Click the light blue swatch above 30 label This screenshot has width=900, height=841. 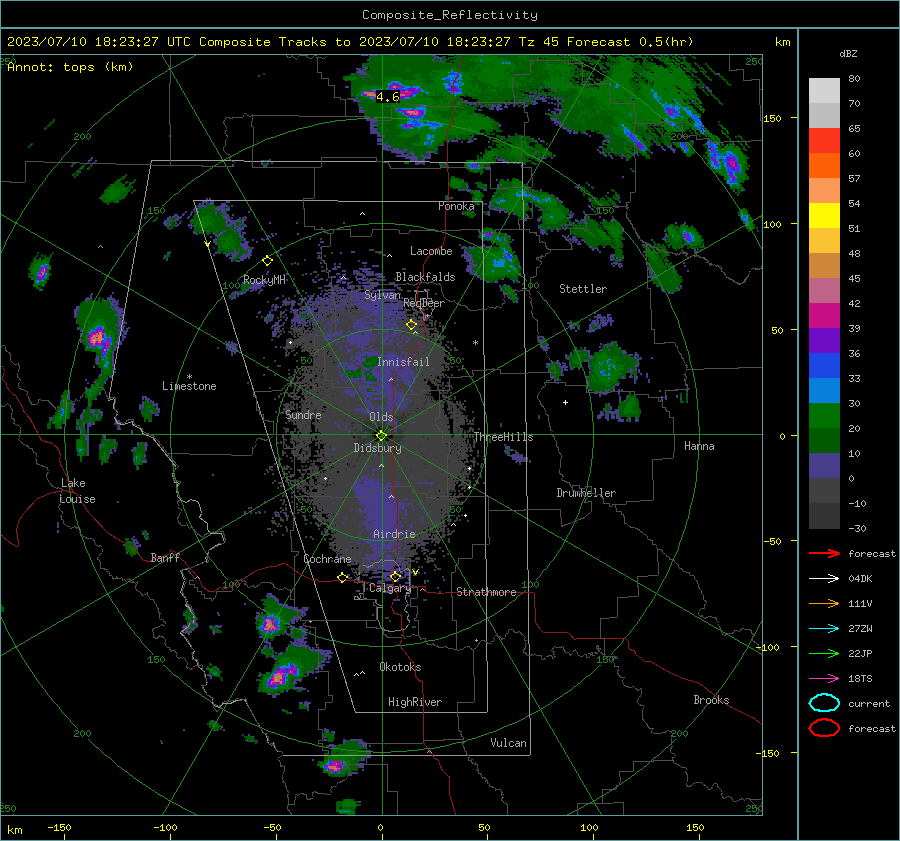[824, 391]
